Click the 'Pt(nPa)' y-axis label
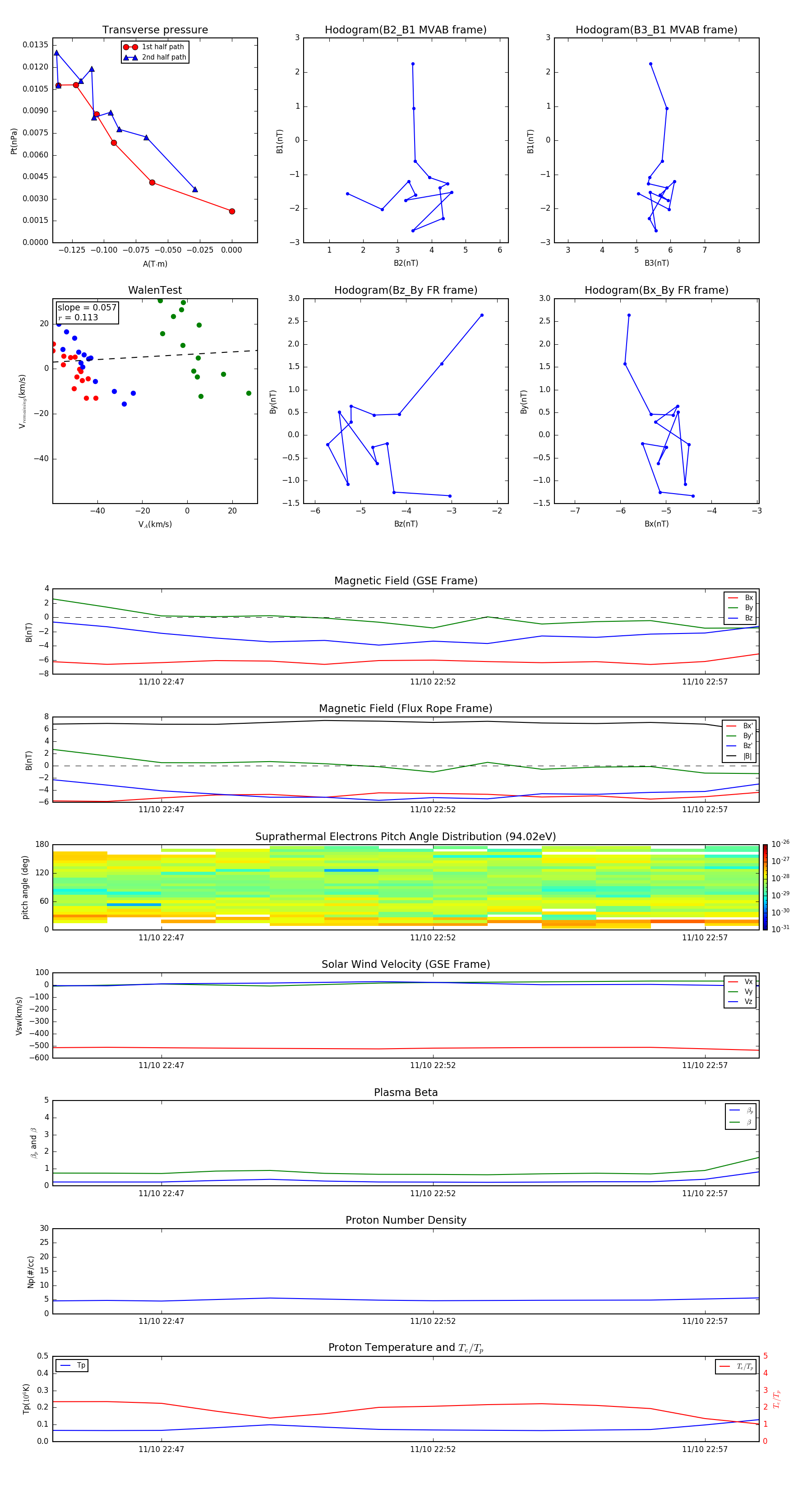This screenshot has width=812, height=1489. (x=14, y=141)
